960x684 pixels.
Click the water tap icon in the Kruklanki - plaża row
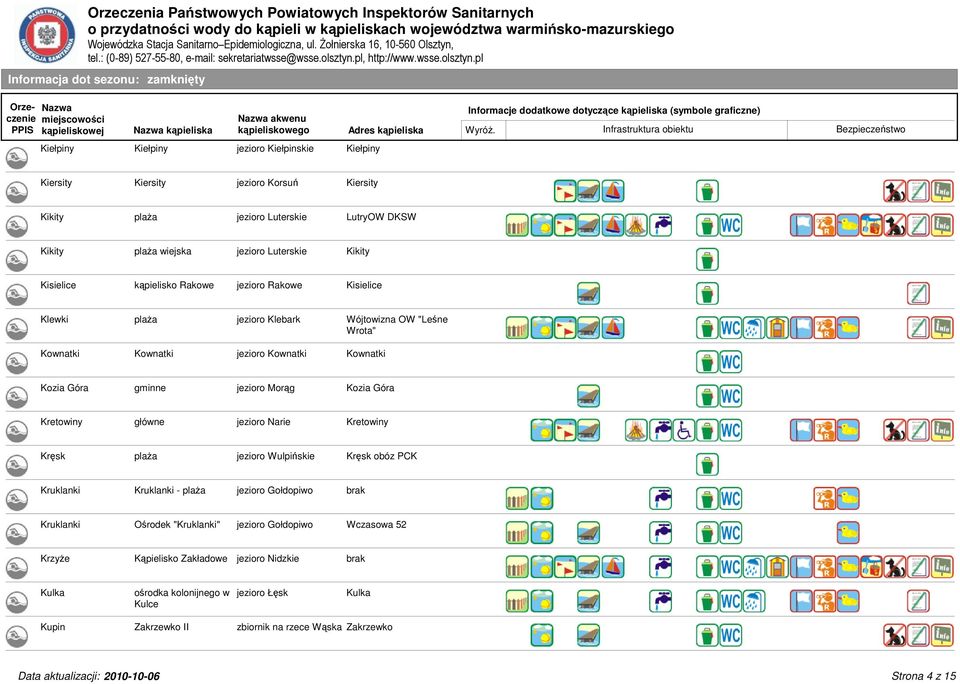coord(661,499)
